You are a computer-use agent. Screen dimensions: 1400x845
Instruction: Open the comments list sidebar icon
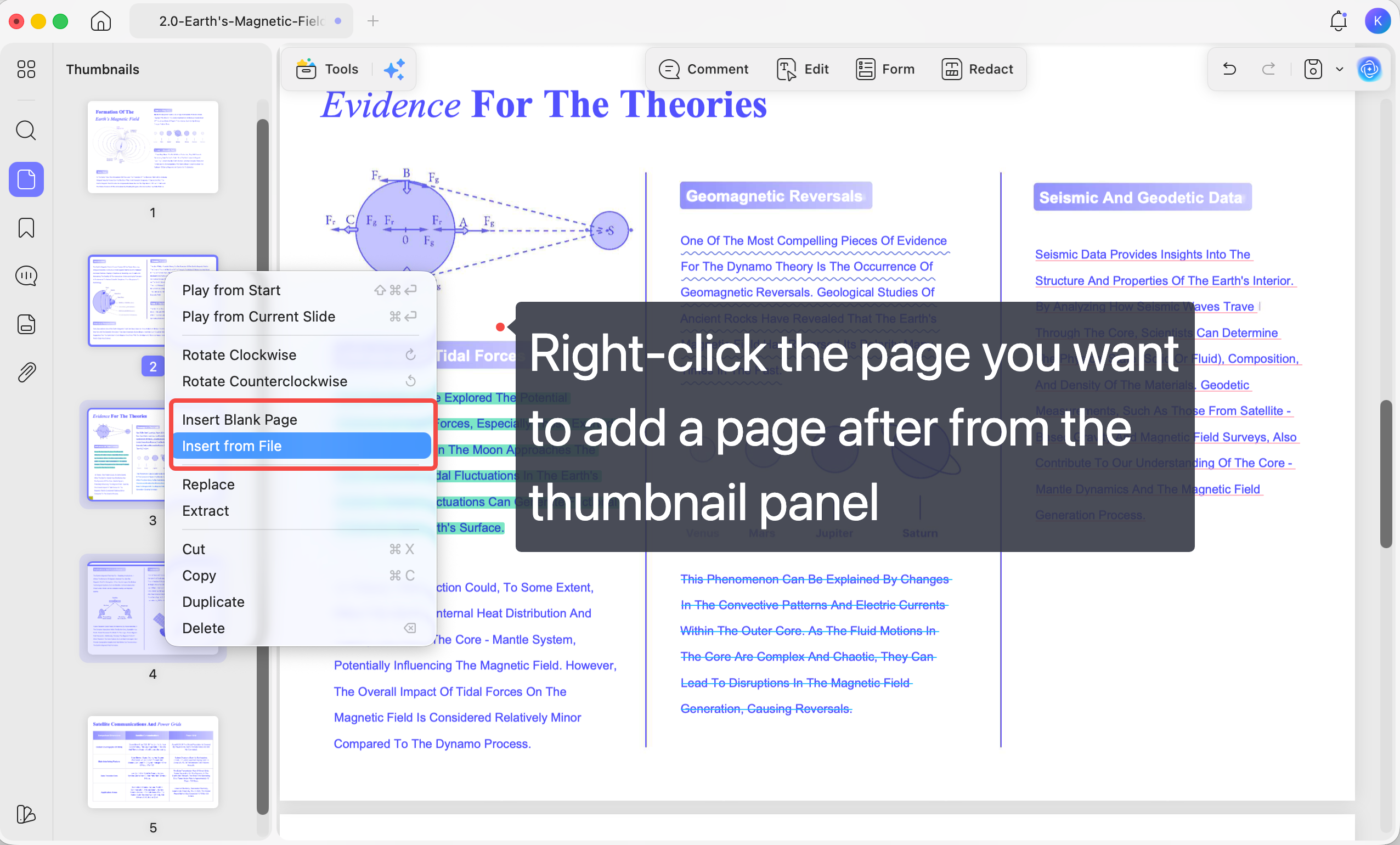[x=26, y=276]
